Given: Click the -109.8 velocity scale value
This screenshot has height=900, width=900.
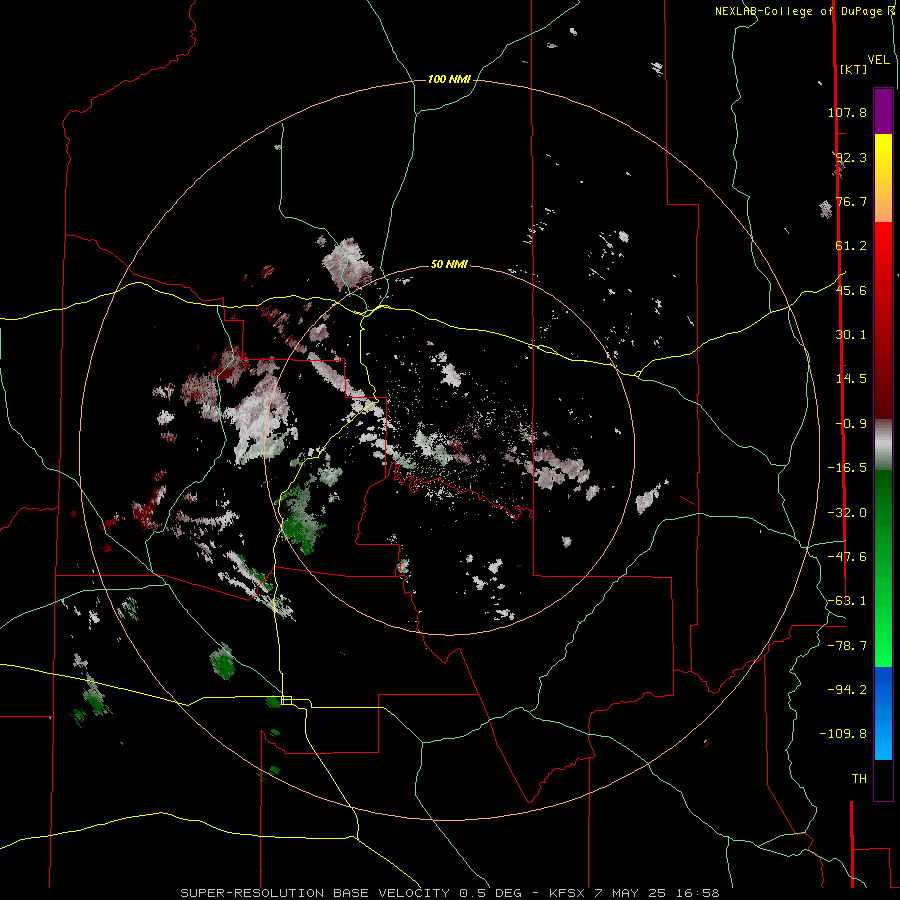Looking at the screenshot, I should [x=843, y=734].
